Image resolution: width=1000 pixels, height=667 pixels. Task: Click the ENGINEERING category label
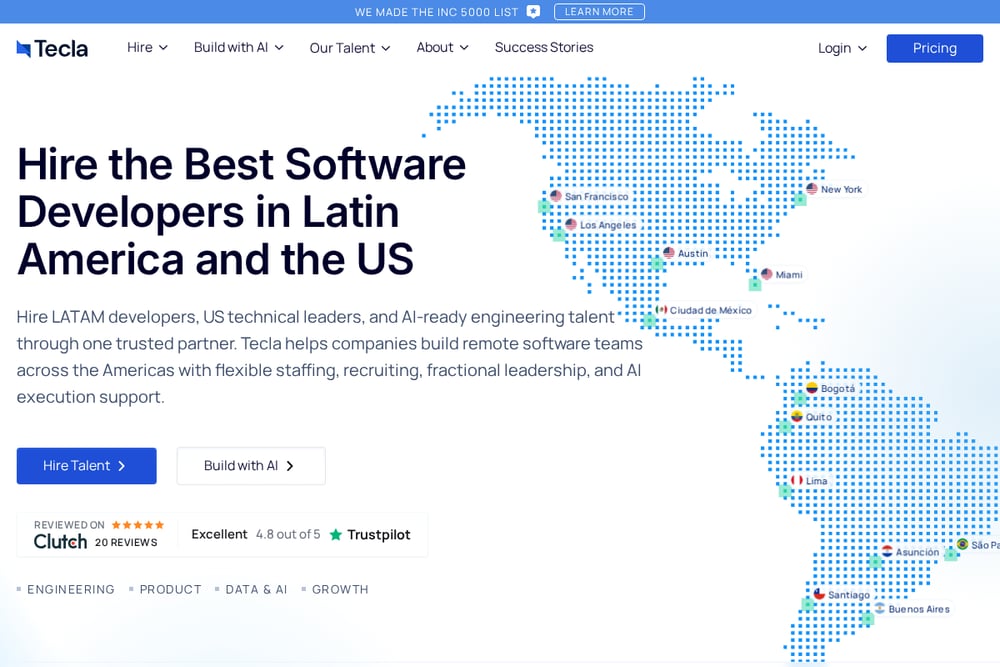coord(71,589)
